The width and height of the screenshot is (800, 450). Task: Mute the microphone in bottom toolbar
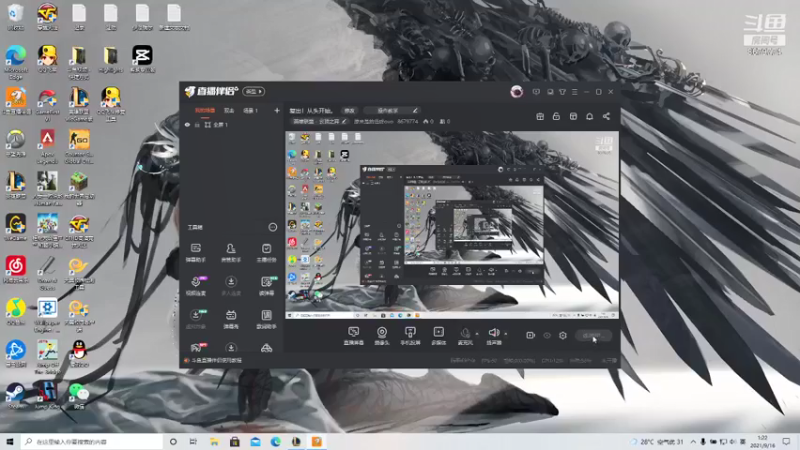pos(465,336)
